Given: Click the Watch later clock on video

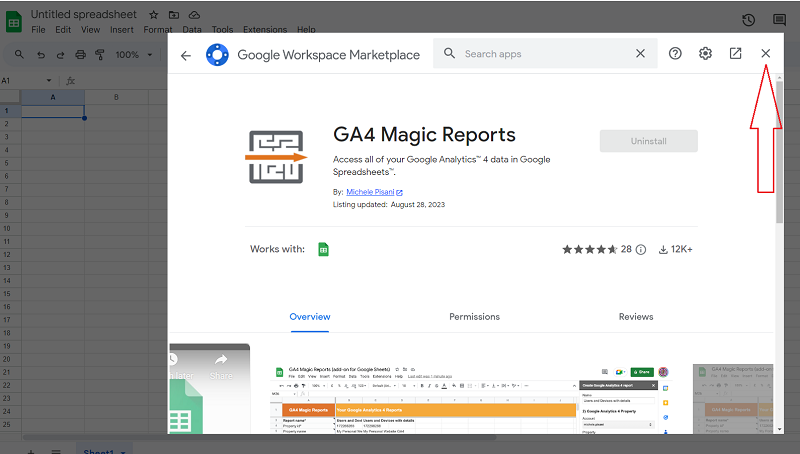Looking at the screenshot, I should [173, 359].
